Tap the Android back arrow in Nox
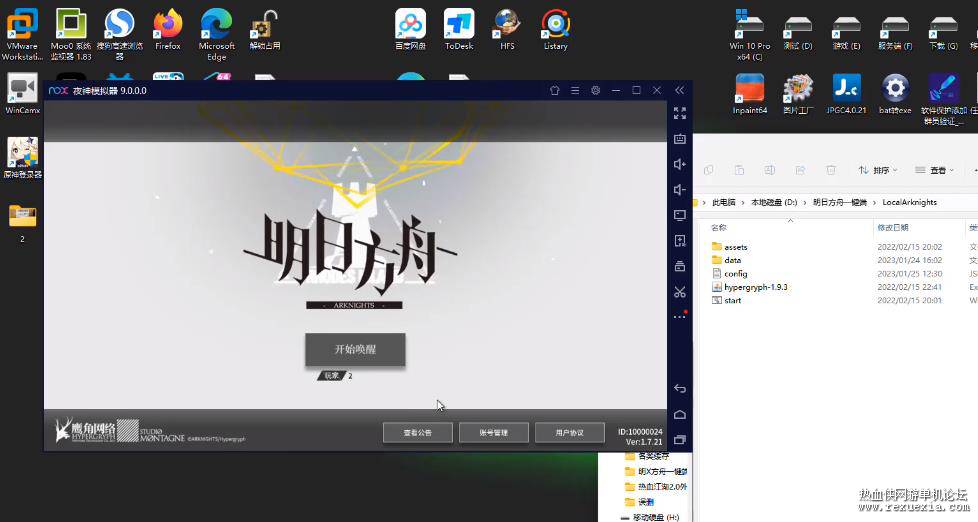The height and width of the screenshot is (522, 978). [x=680, y=389]
